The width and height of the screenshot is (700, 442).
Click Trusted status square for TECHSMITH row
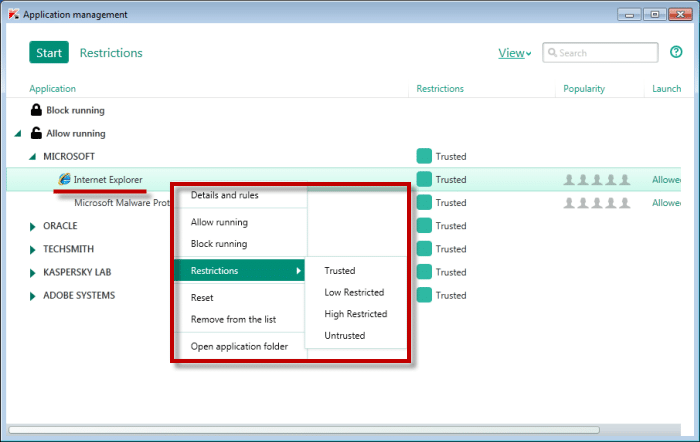coord(424,249)
